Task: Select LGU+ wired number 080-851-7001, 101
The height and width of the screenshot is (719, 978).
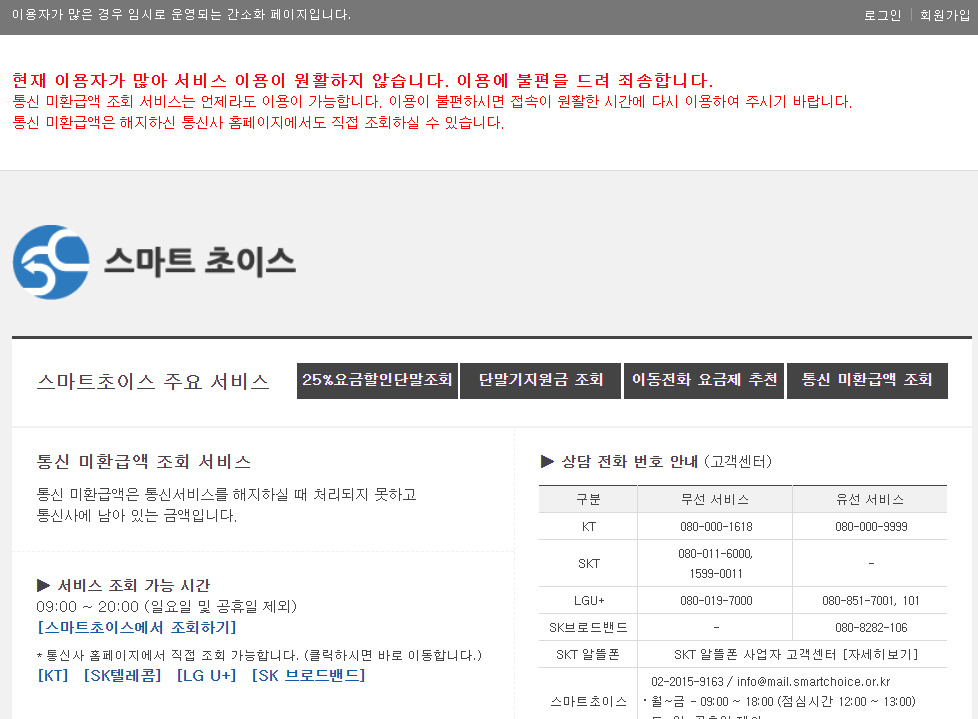Action: (871, 601)
